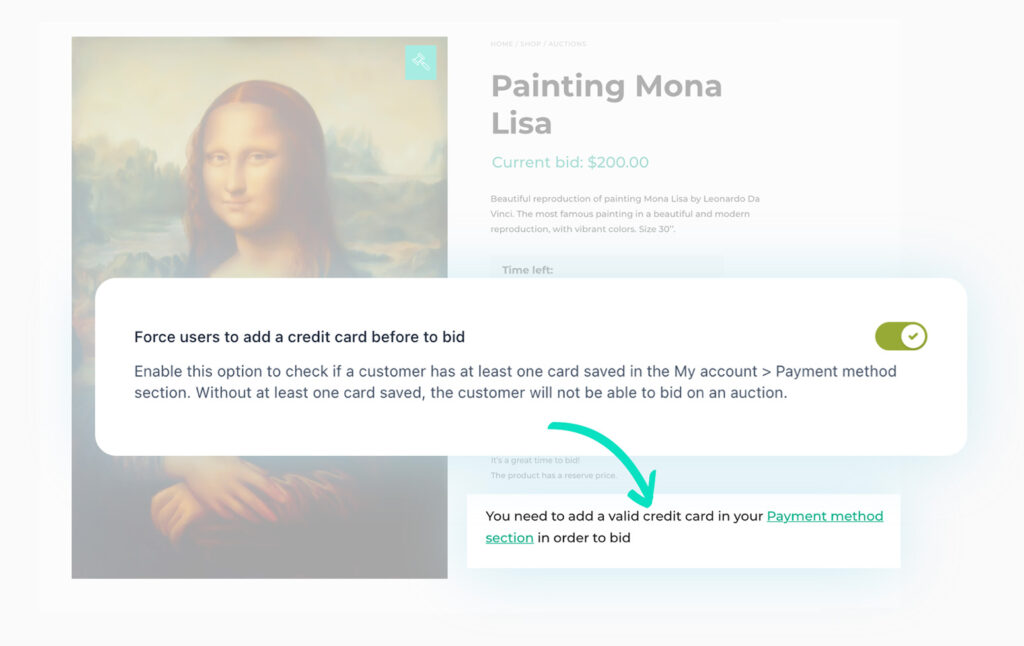Click the Time left heading
The image size is (1024, 646).
coord(527,269)
